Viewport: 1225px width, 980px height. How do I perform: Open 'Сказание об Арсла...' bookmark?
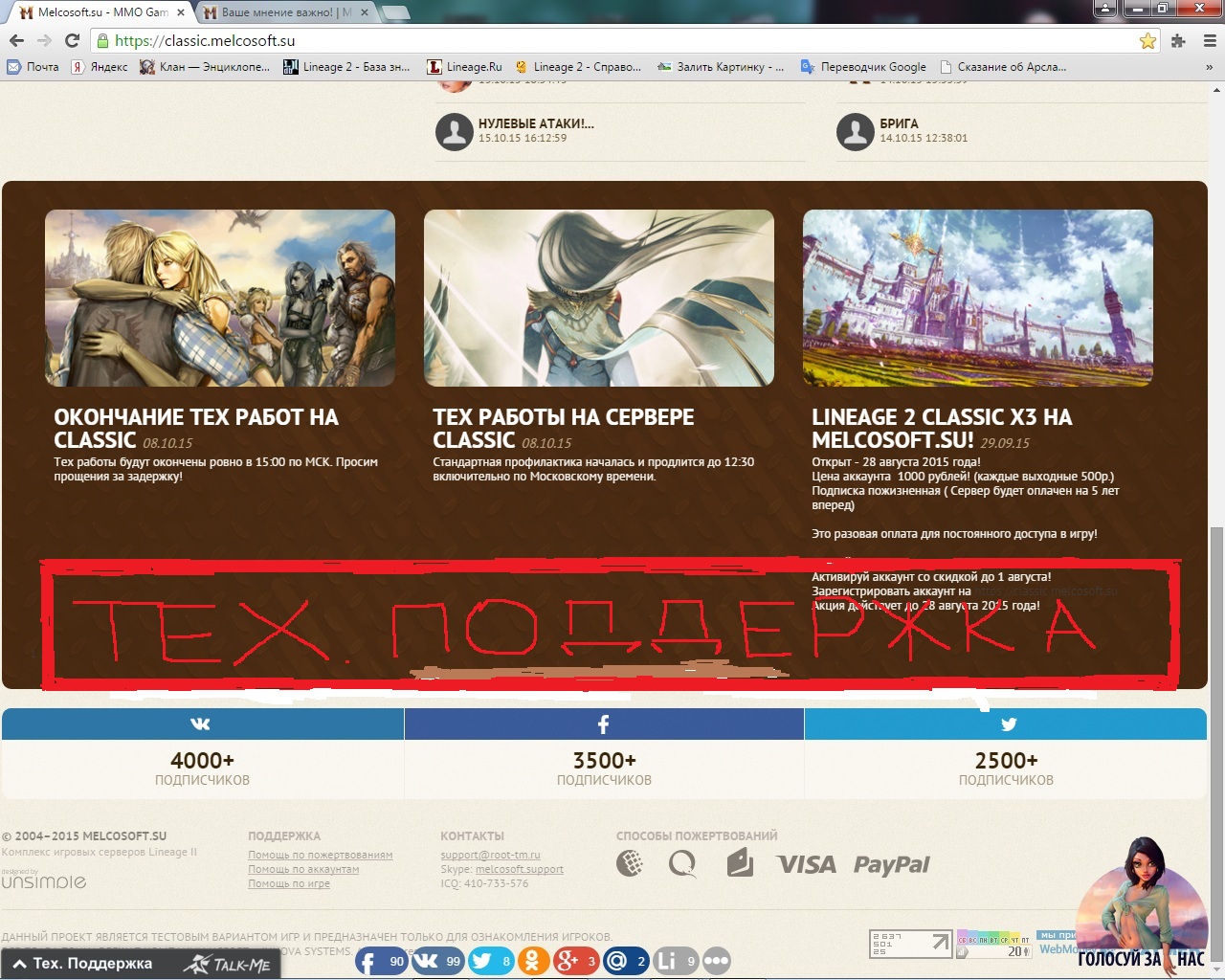[x=1003, y=67]
